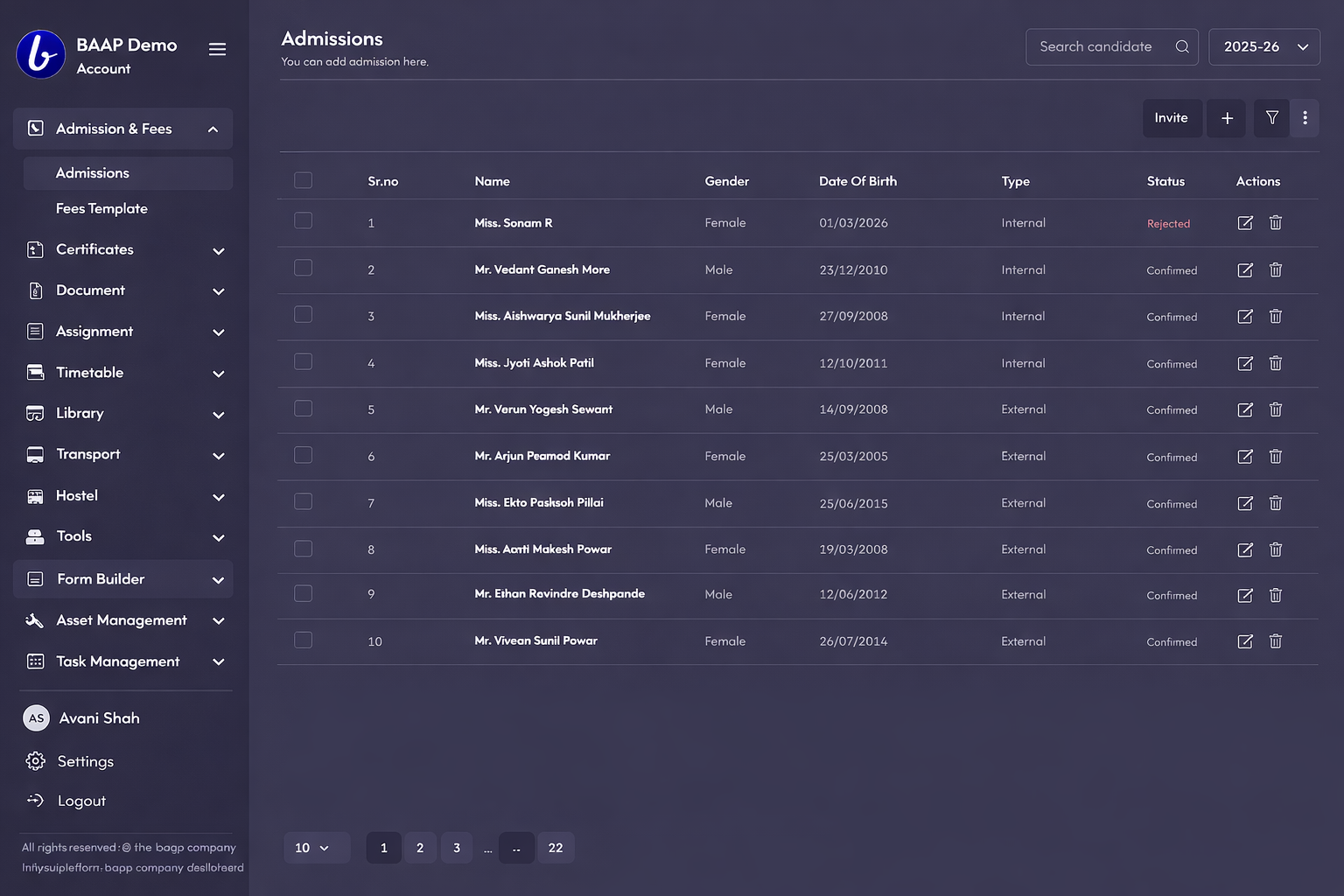Check the box for Miss. Aishwarya Sunil Mukherjee

(x=304, y=314)
